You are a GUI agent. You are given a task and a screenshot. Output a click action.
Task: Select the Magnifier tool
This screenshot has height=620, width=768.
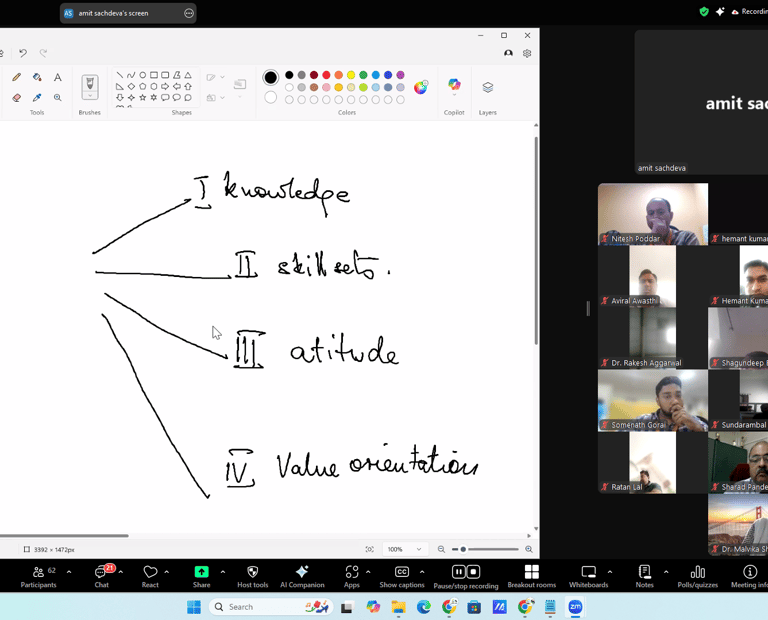[x=57, y=97]
